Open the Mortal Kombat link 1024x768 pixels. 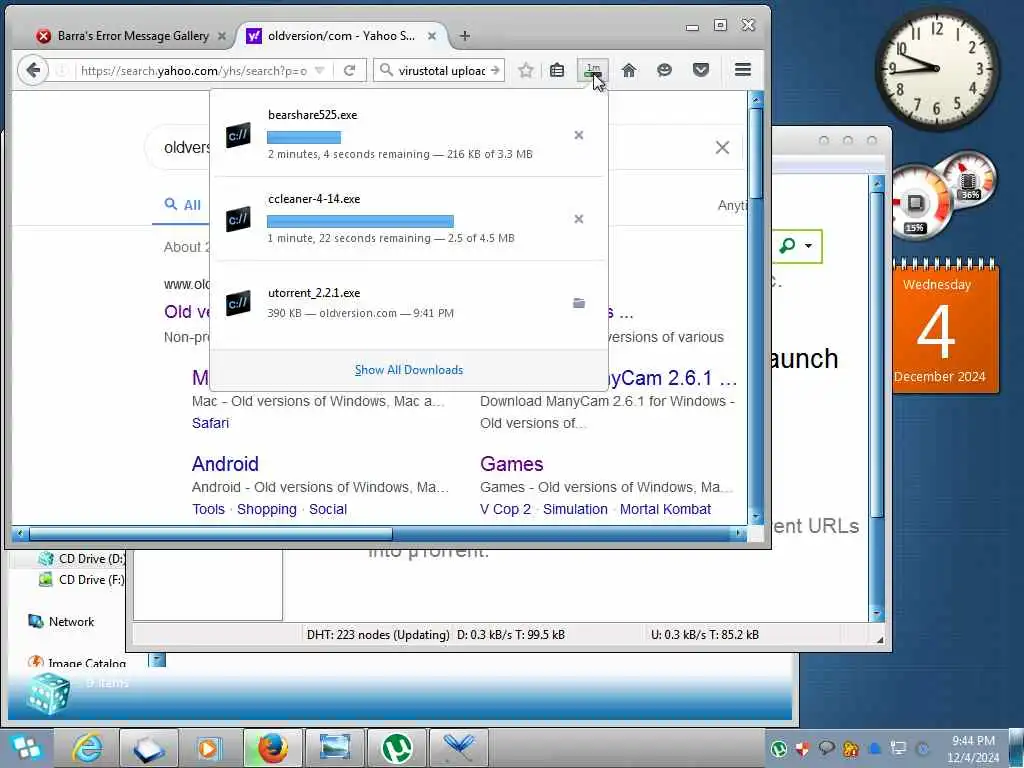click(665, 509)
